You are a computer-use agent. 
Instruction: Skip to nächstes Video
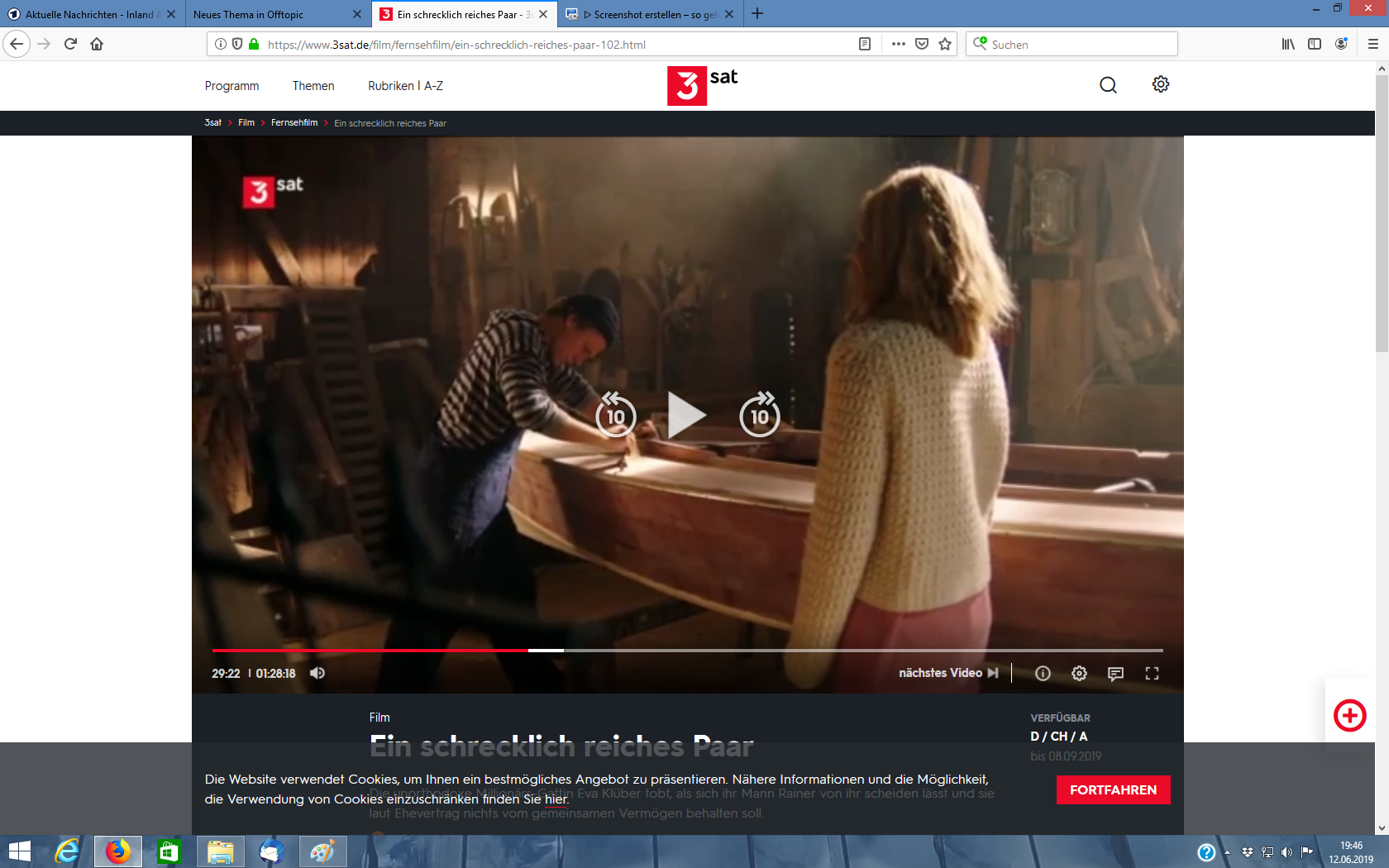point(948,673)
